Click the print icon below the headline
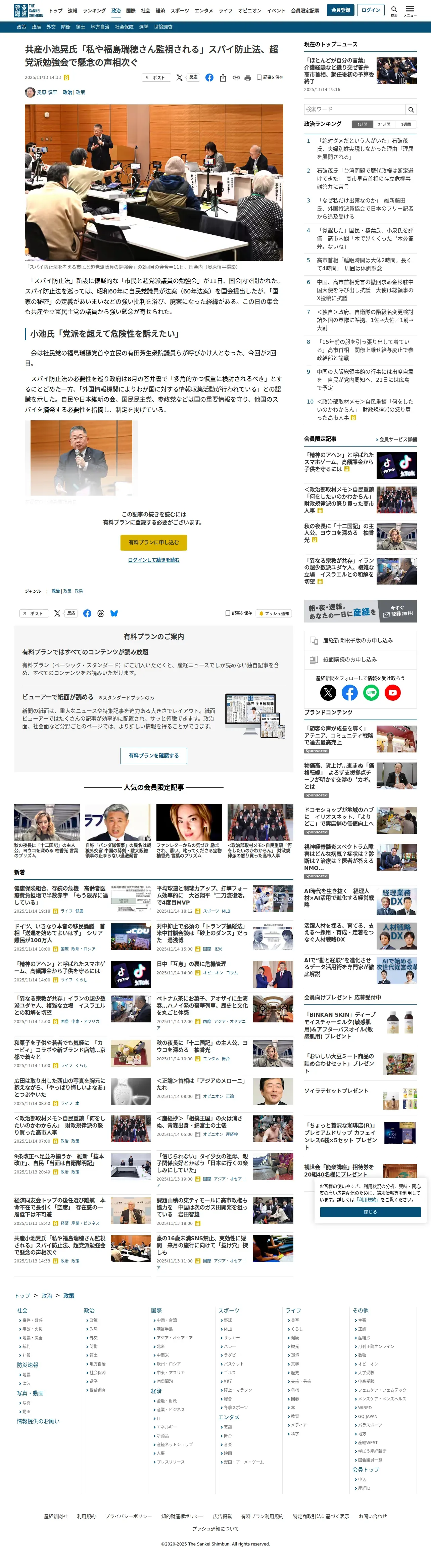431x1568 pixels. point(247,78)
